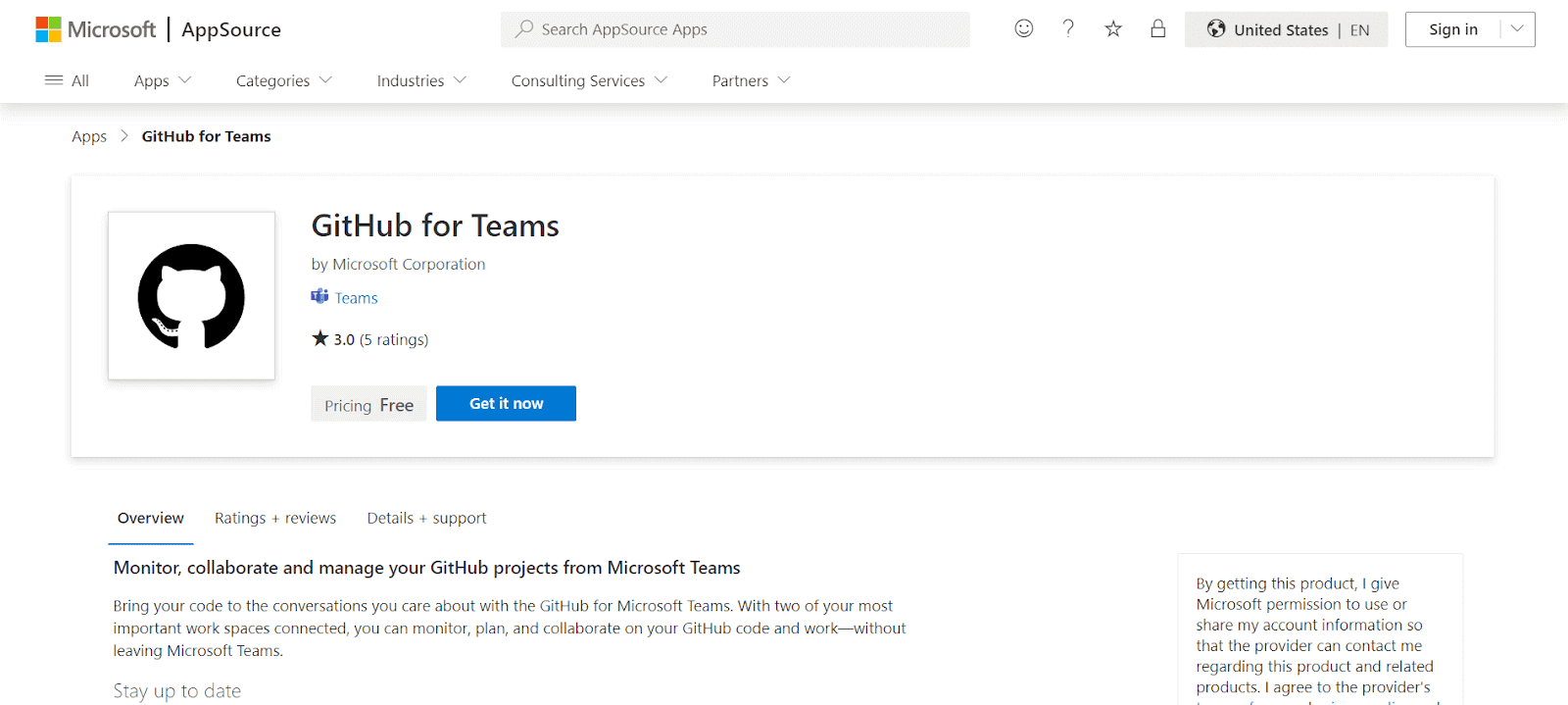Click the search magnifier icon
Viewport: 1568px width, 705px height.
point(524,29)
